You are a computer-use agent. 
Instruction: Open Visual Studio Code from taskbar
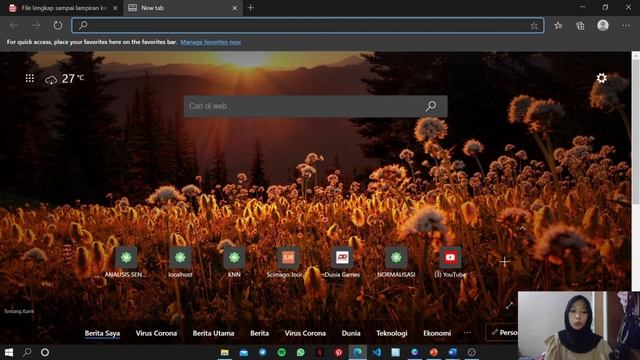(376, 352)
